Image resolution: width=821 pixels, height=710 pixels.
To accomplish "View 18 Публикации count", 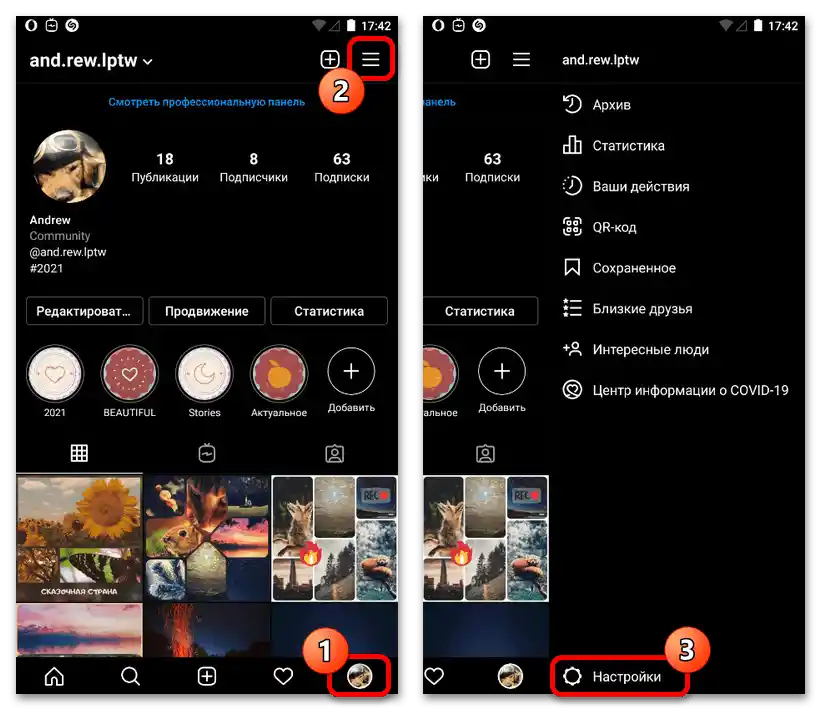I will (x=165, y=167).
